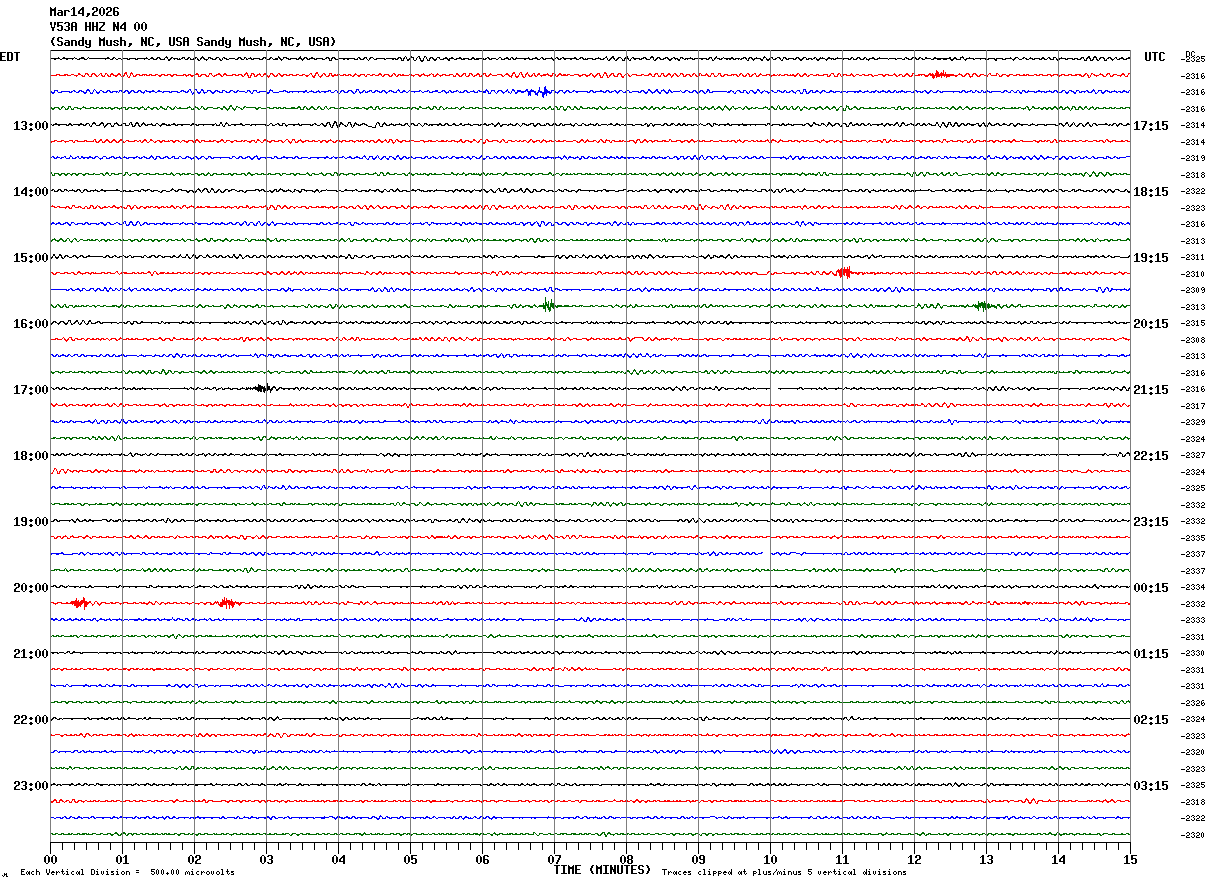
Task: Click the EDT column header
Action: tap(10, 57)
